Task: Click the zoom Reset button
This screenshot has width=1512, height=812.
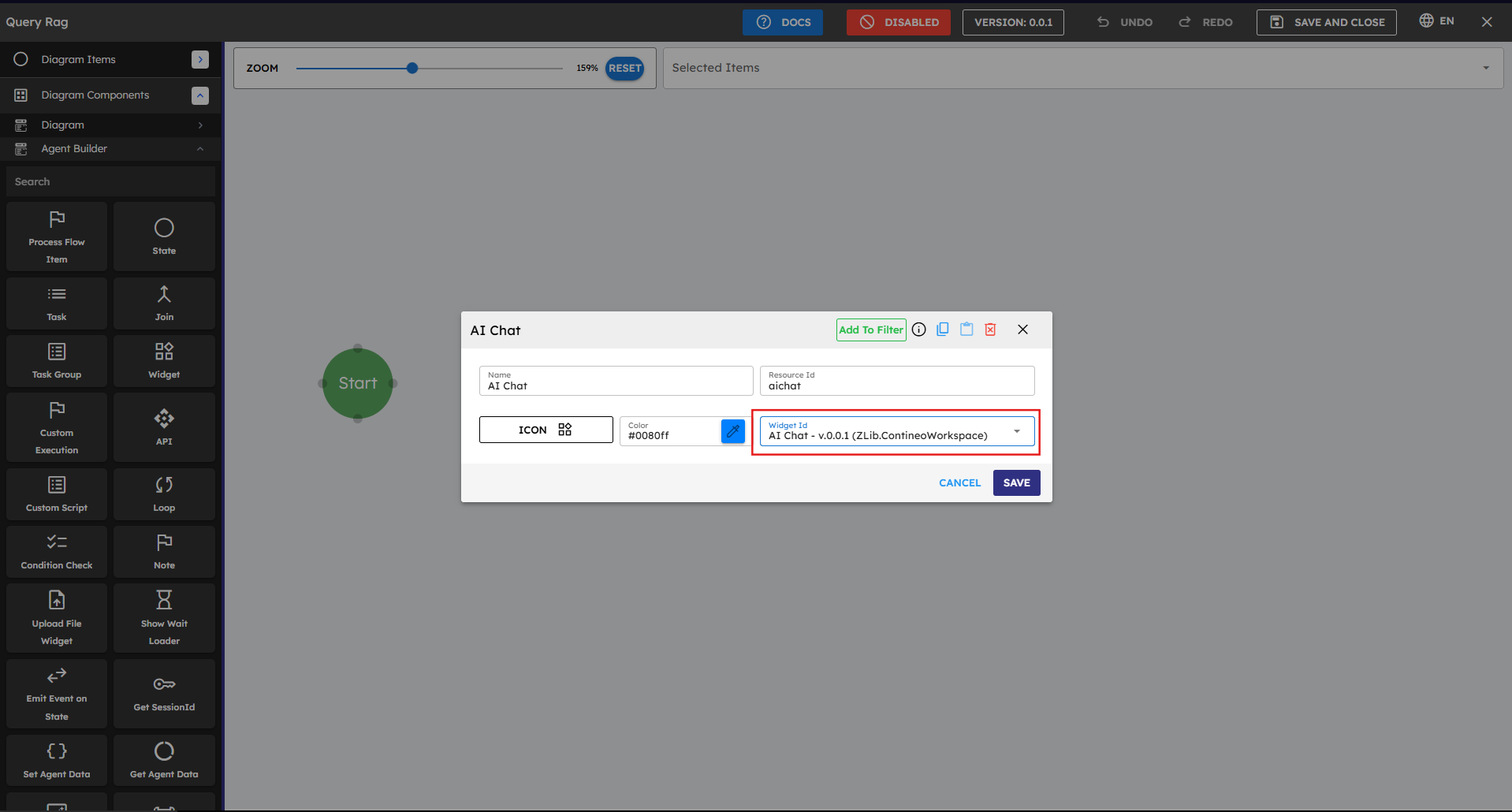Action: (624, 68)
